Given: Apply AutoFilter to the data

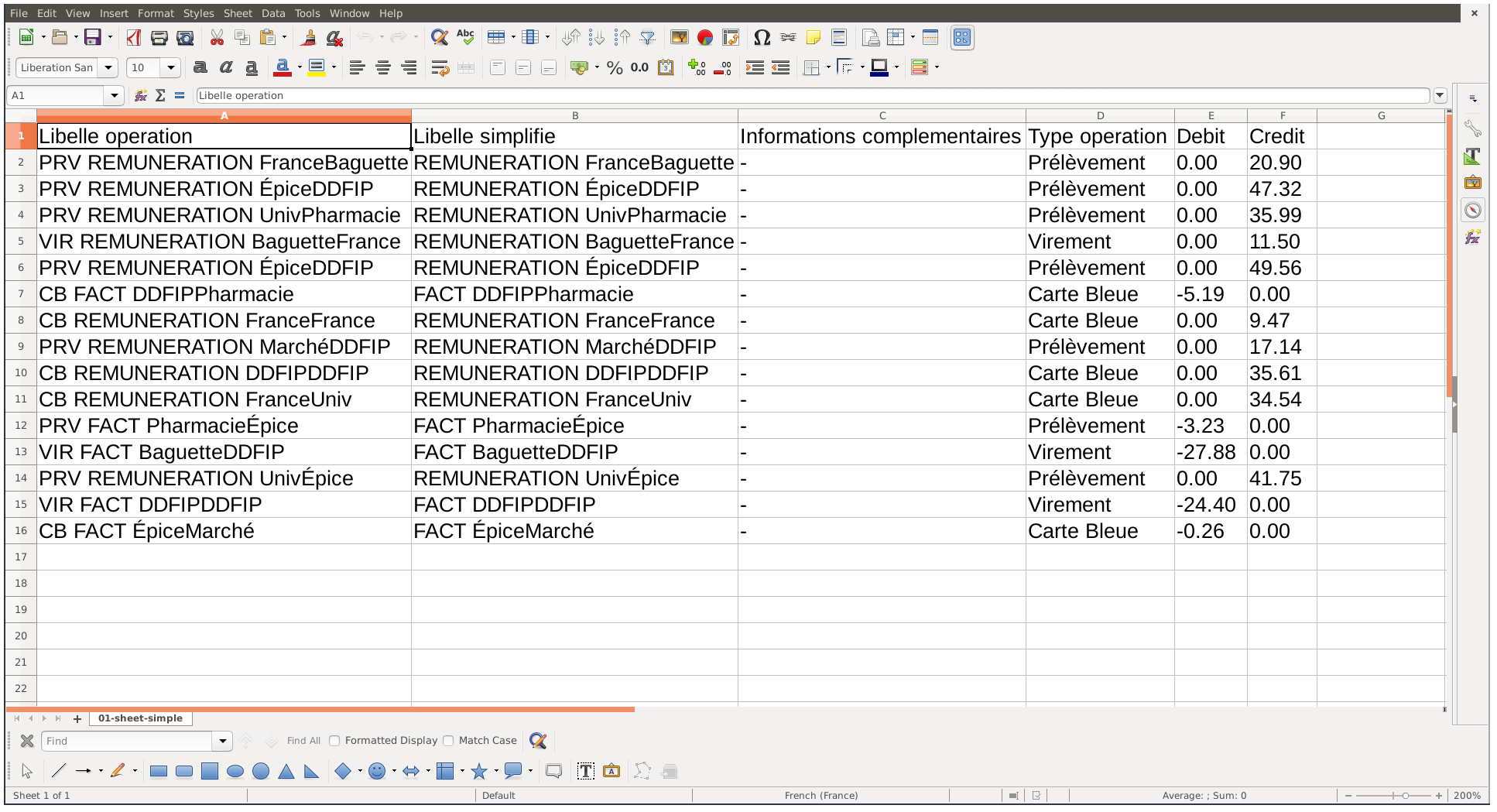Looking at the screenshot, I should click(646, 37).
